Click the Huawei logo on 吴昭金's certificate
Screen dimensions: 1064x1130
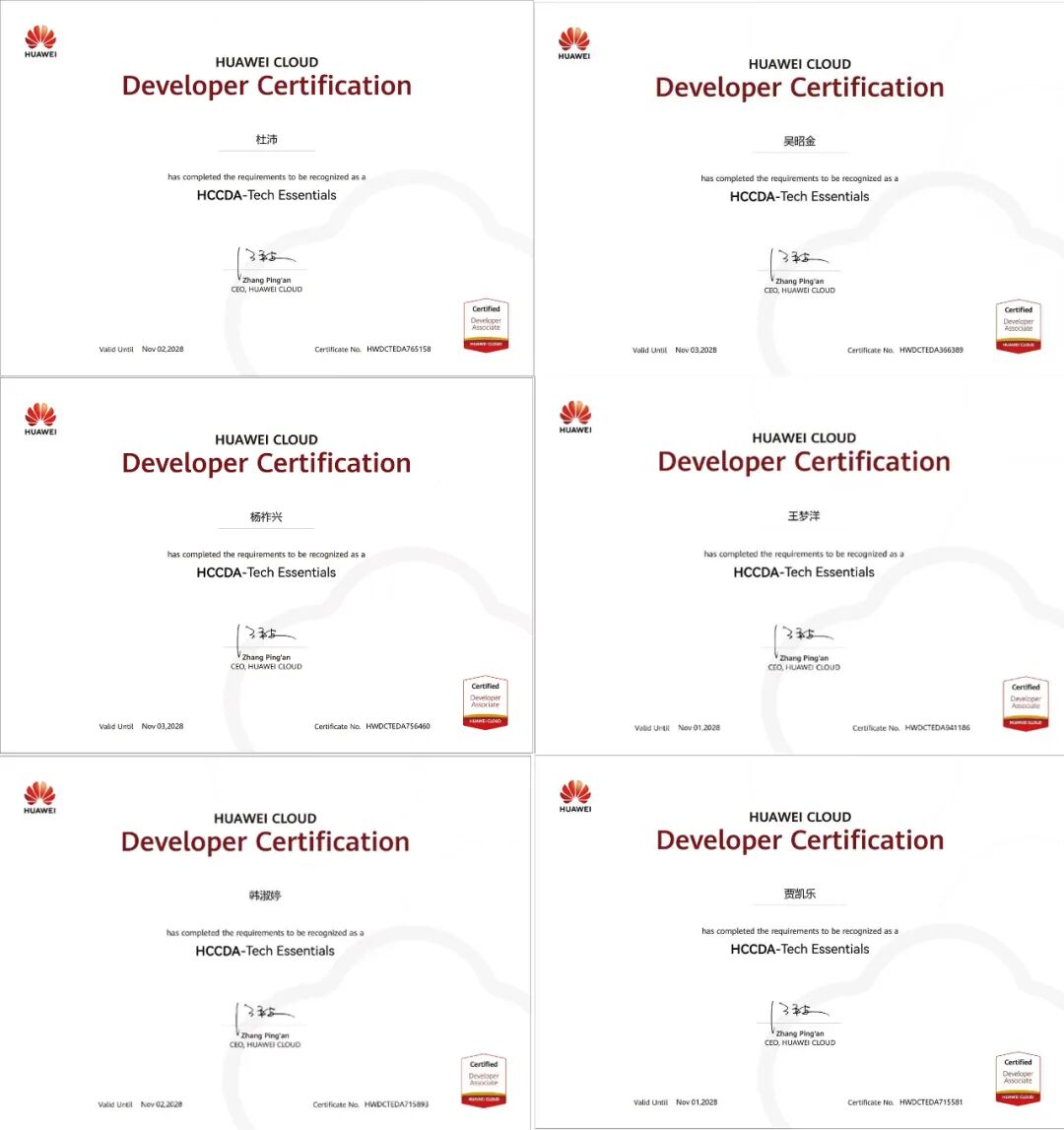573,43
